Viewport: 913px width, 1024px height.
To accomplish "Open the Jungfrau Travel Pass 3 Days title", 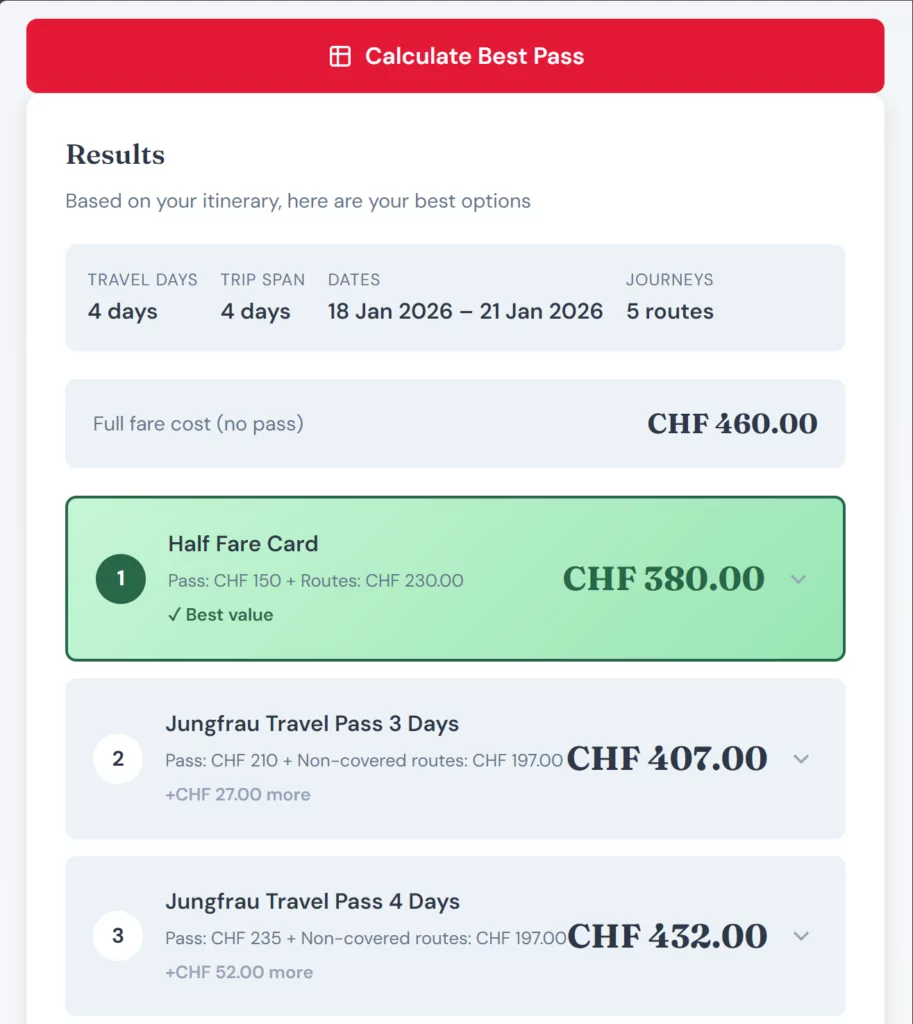I will pos(312,724).
